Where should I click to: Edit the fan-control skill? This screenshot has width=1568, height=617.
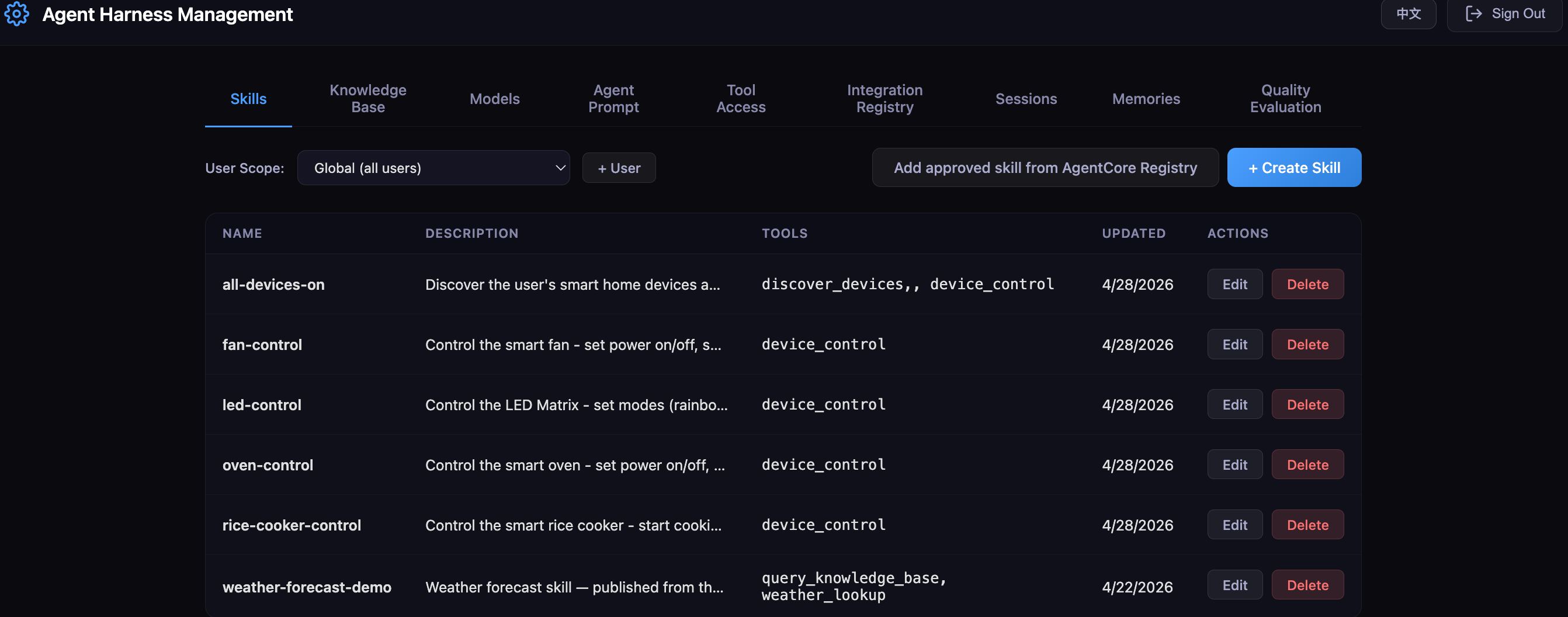pyautogui.click(x=1234, y=344)
